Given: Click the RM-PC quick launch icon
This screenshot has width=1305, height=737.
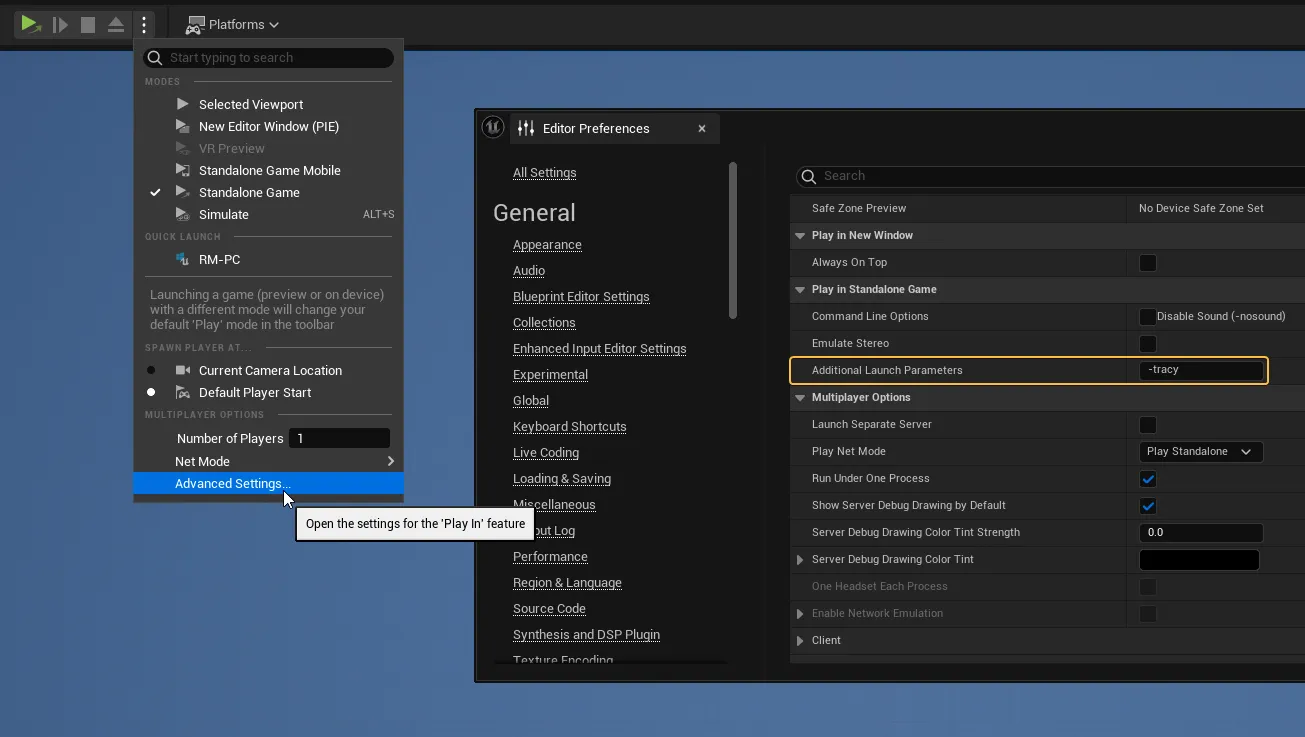Looking at the screenshot, I should click(x=182, y=259).
